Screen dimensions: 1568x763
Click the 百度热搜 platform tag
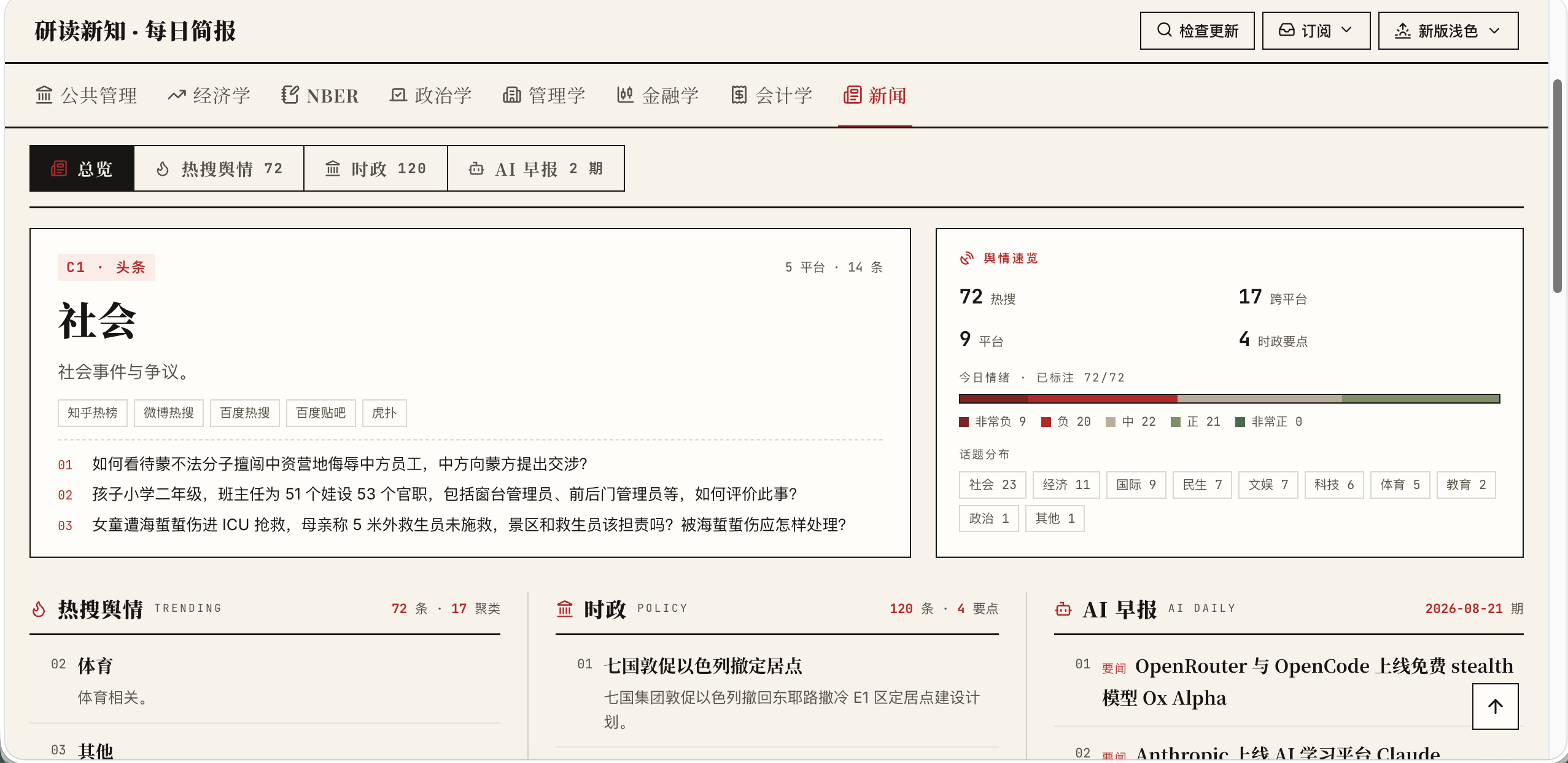(245, 413)
